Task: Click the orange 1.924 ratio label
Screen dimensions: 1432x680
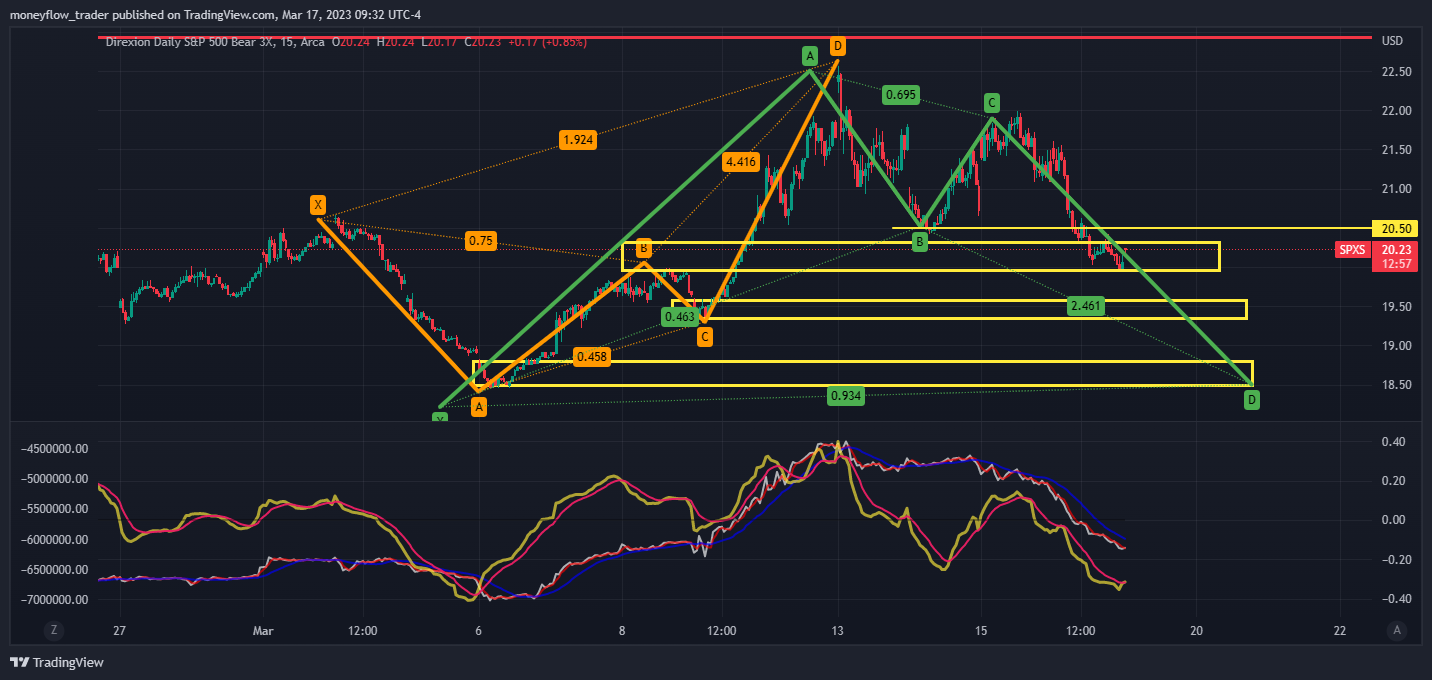Action: pyautogui.click(x=579, y=140)
